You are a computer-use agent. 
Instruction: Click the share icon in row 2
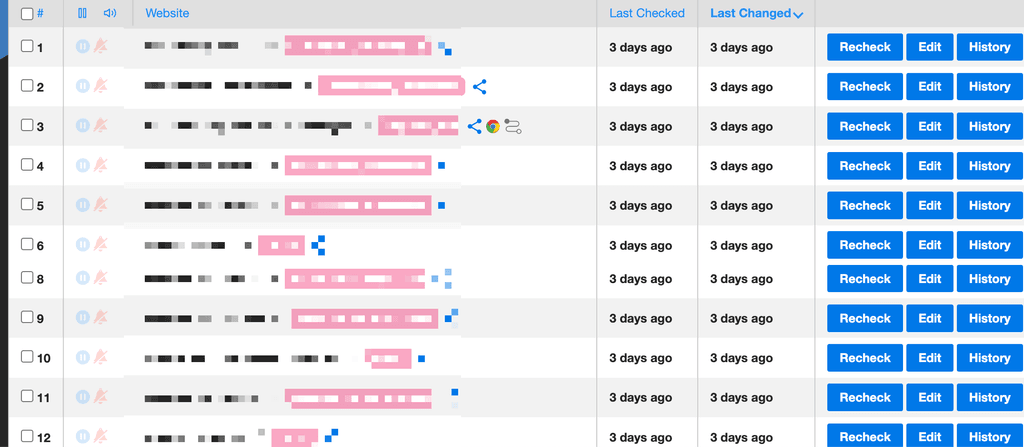[479, 87]
